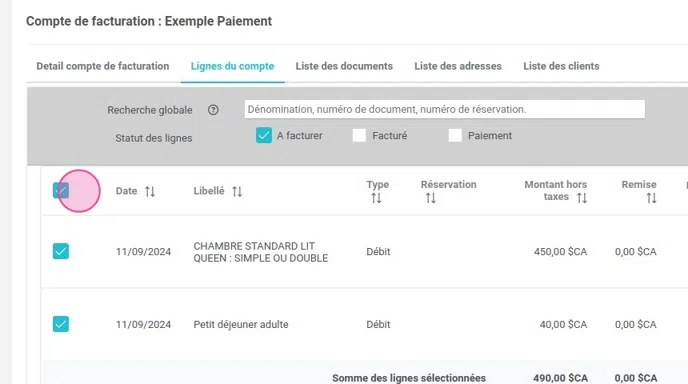688x384 pixels.
Task: Open the Recherche globale help icon
Action: point(213,110)
